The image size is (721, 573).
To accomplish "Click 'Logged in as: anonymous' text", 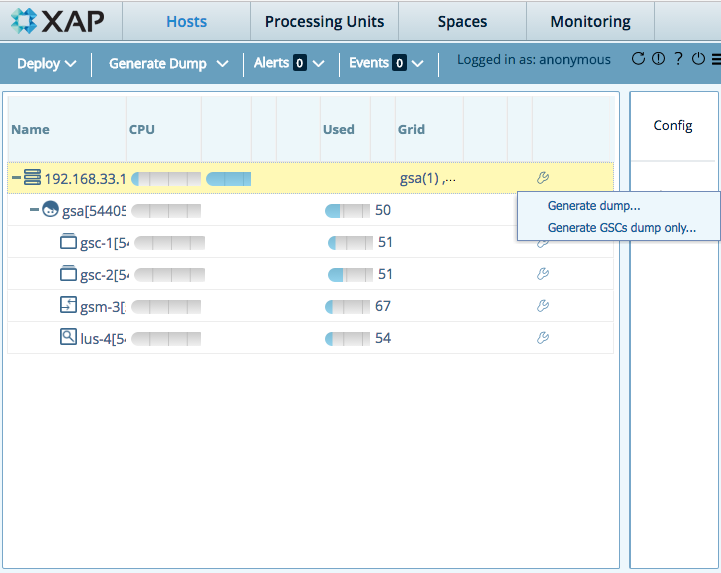I will (x=533, y=60).
